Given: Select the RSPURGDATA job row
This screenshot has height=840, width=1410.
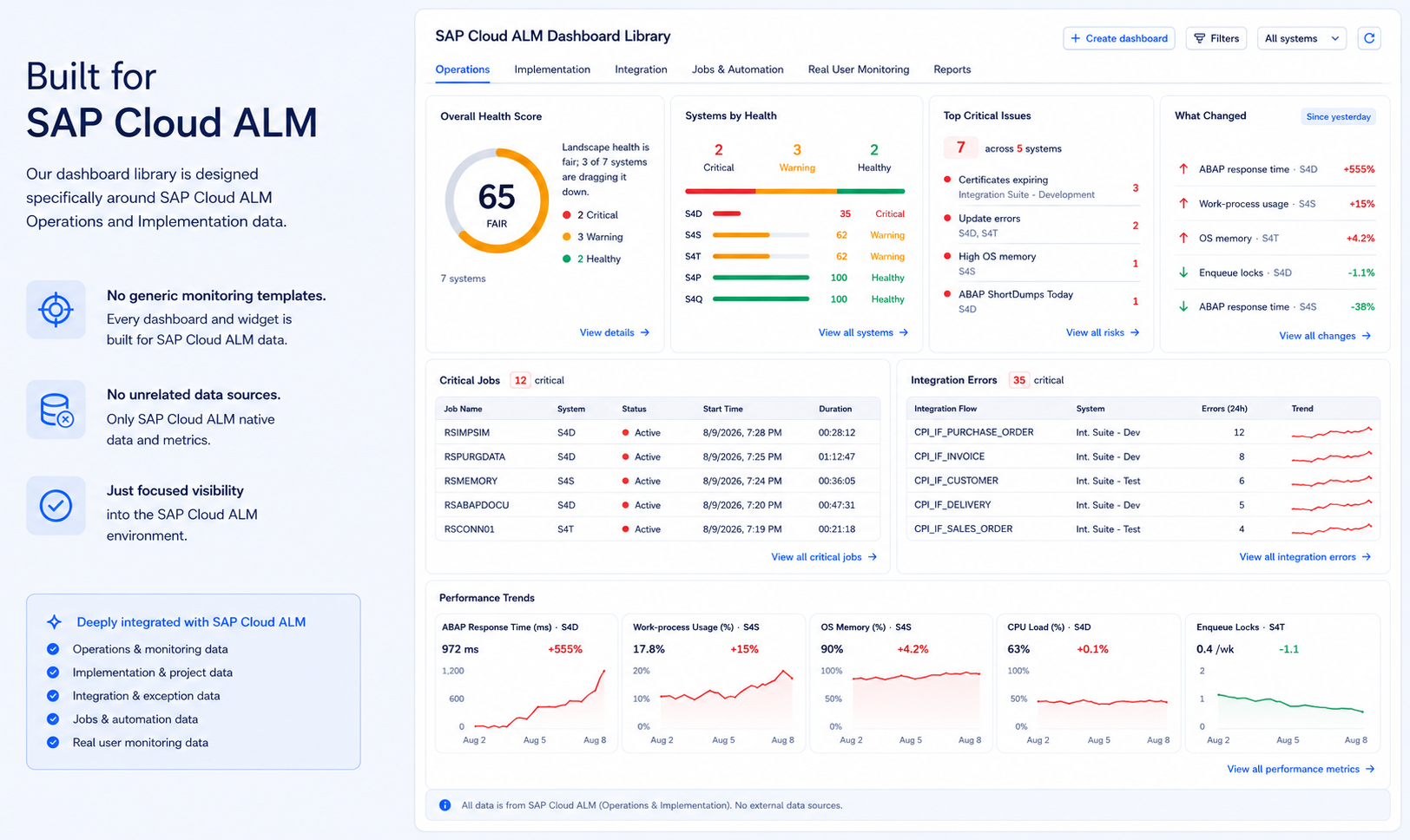Looking at the screenshot, I should (657, 456).
